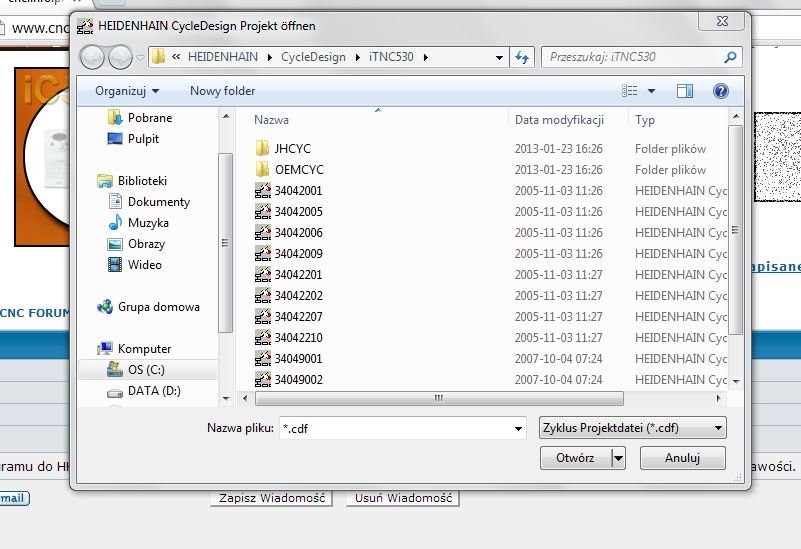Open the recent locations dropdown beside the nav arrows
Viewport: 801px width, 549px height.
coord(140,58)
